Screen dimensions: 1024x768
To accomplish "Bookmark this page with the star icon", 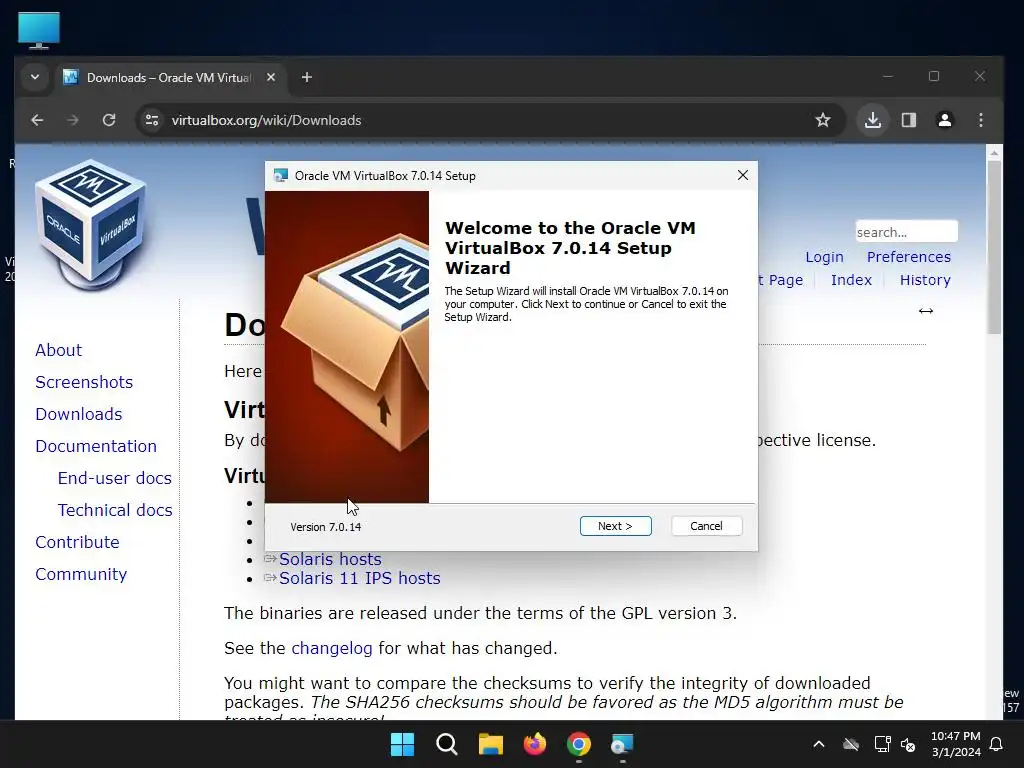I will pos(823,120).
